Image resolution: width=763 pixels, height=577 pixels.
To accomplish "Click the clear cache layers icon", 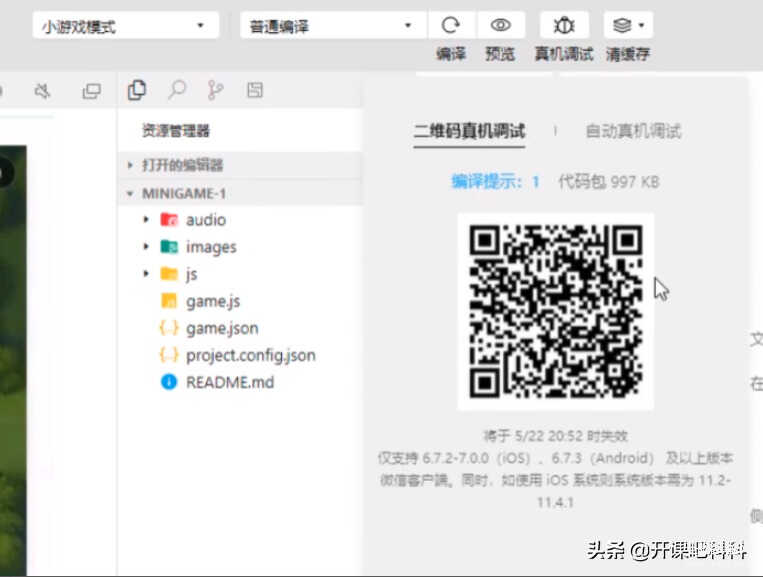I will [x=628, y=25].
